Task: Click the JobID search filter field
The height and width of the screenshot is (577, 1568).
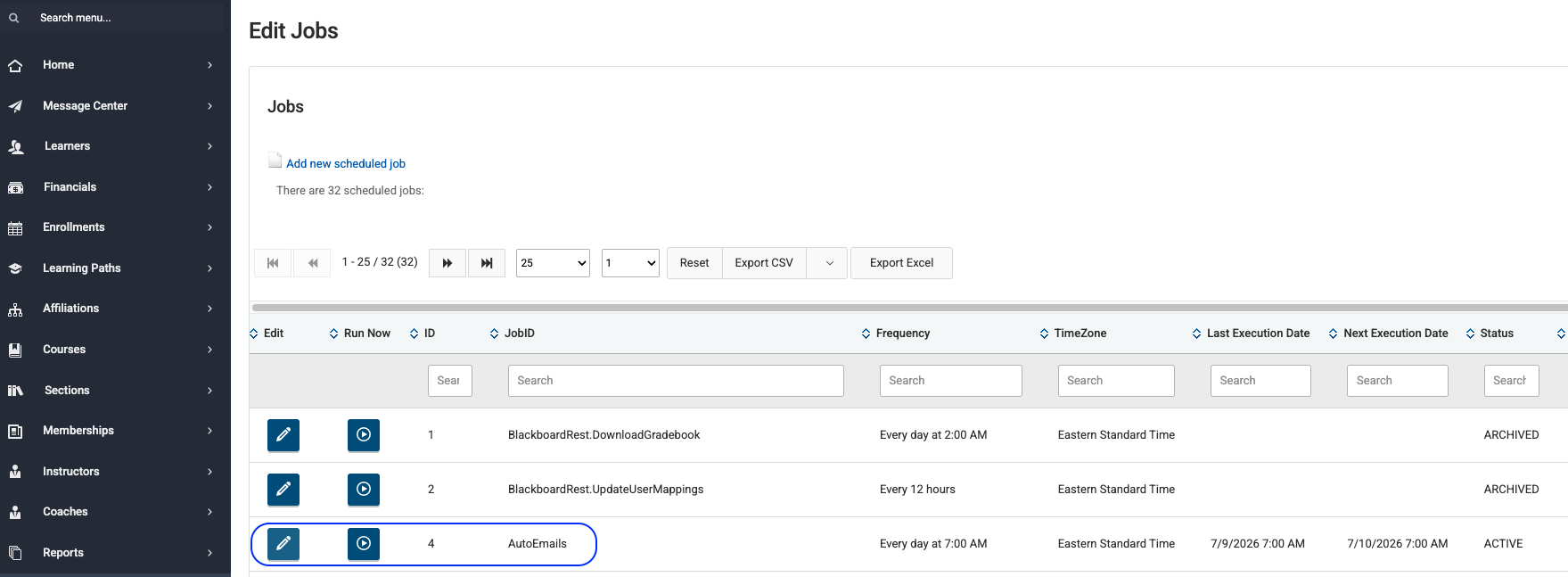Action: point(676,381)
